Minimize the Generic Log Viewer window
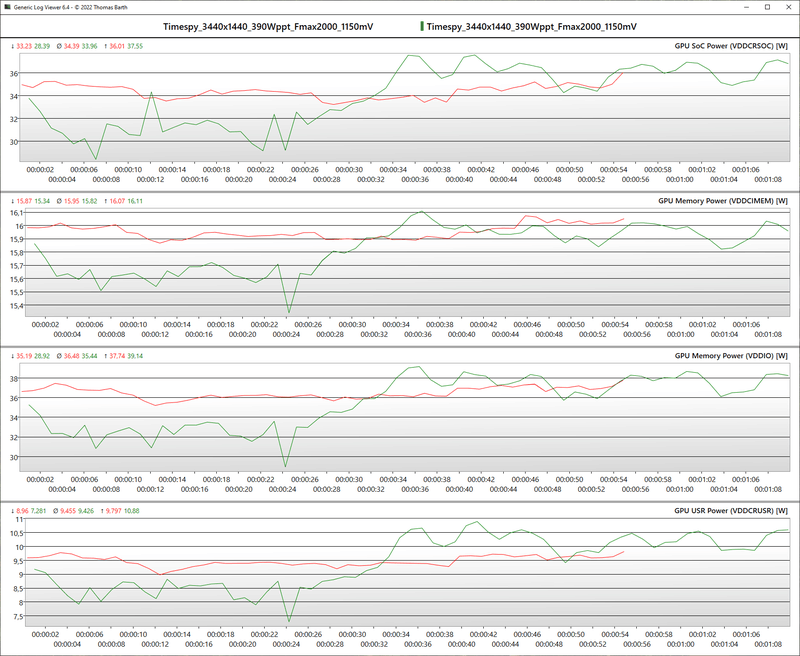Viewport: 800px width, 656px height. (746, 7)
